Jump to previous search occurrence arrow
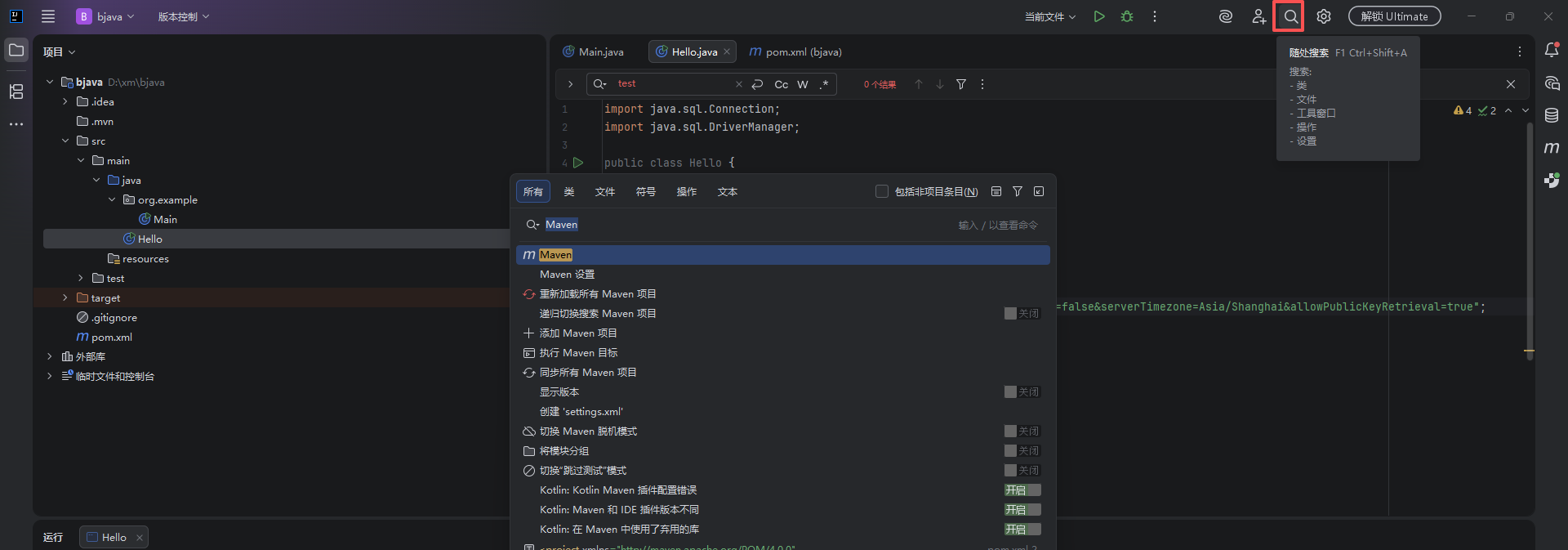The height and width of the screenshot is (550, 1568). pyautogui.click(x=919, y=84)
